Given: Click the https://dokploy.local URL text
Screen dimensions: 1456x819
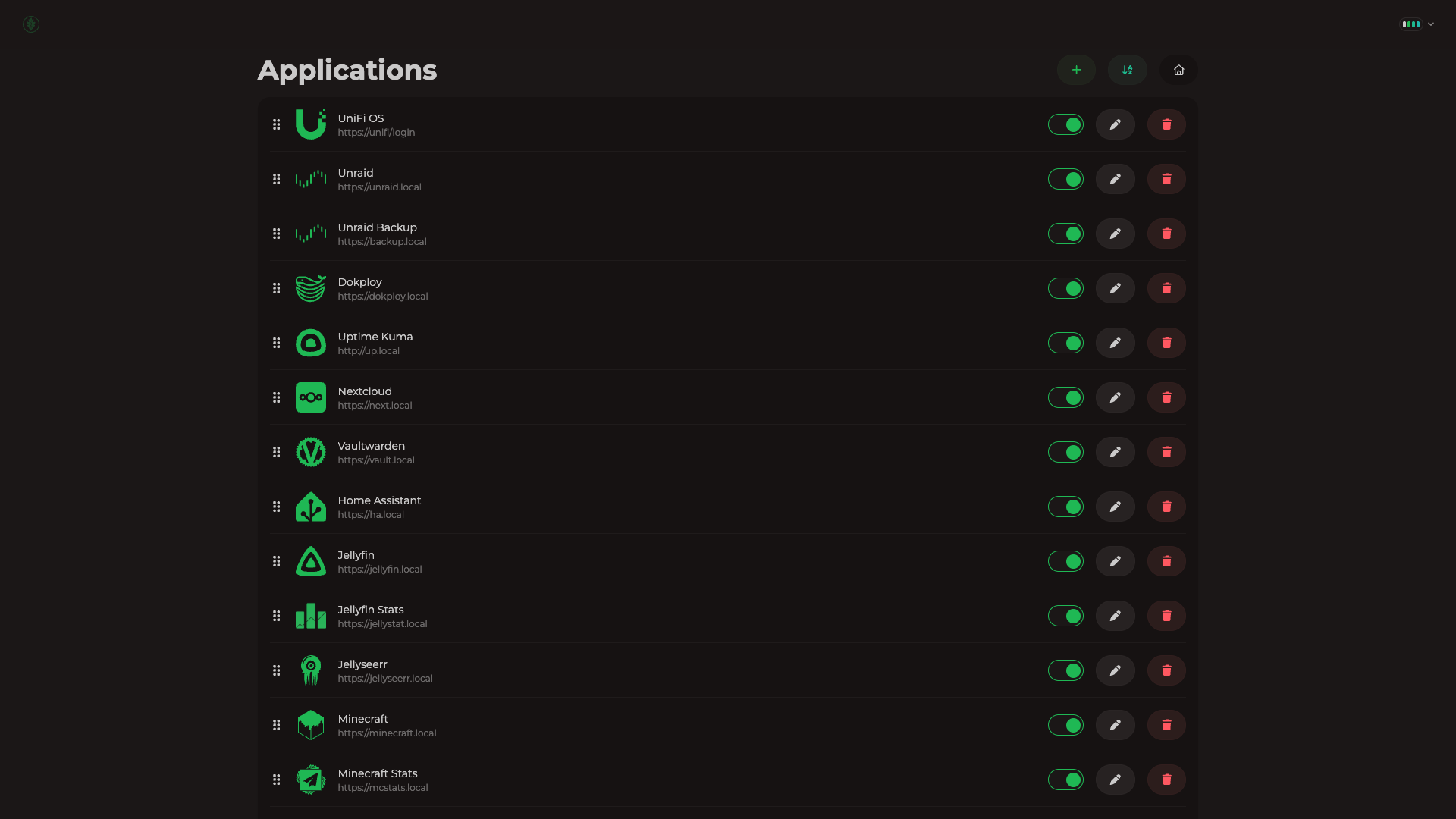Looking at the screenshot, I should pyautogui.click(x=383, y=297).
